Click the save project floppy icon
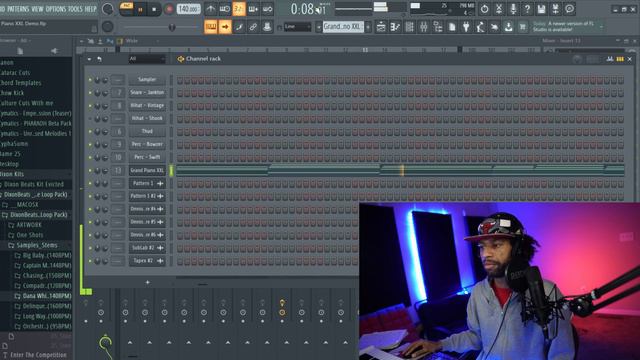 coord(541,9)
